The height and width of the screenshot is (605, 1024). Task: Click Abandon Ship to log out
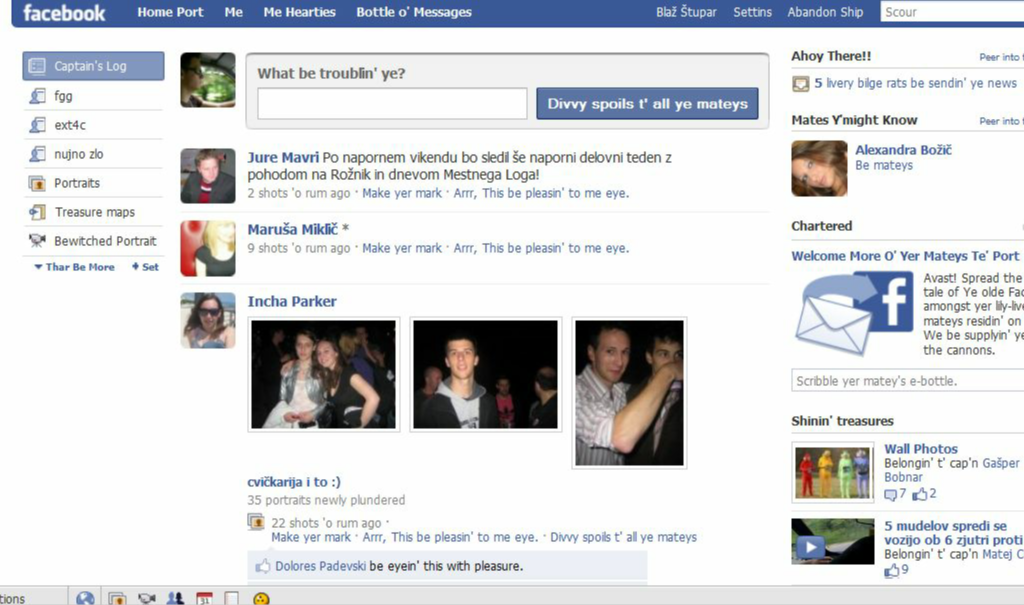[825, 12]
